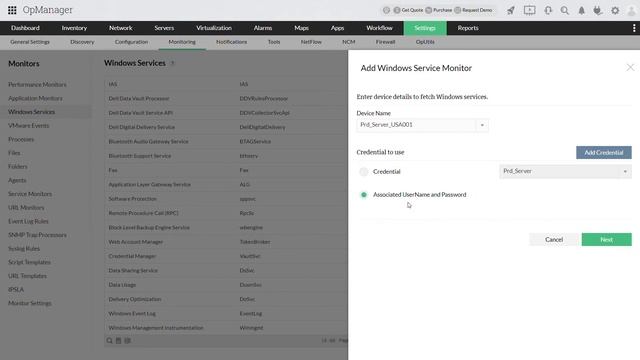This screenshot has height=360, width=640.
Task: Open SNMP Trap Processors in sidebar
Action: [37, 235]
